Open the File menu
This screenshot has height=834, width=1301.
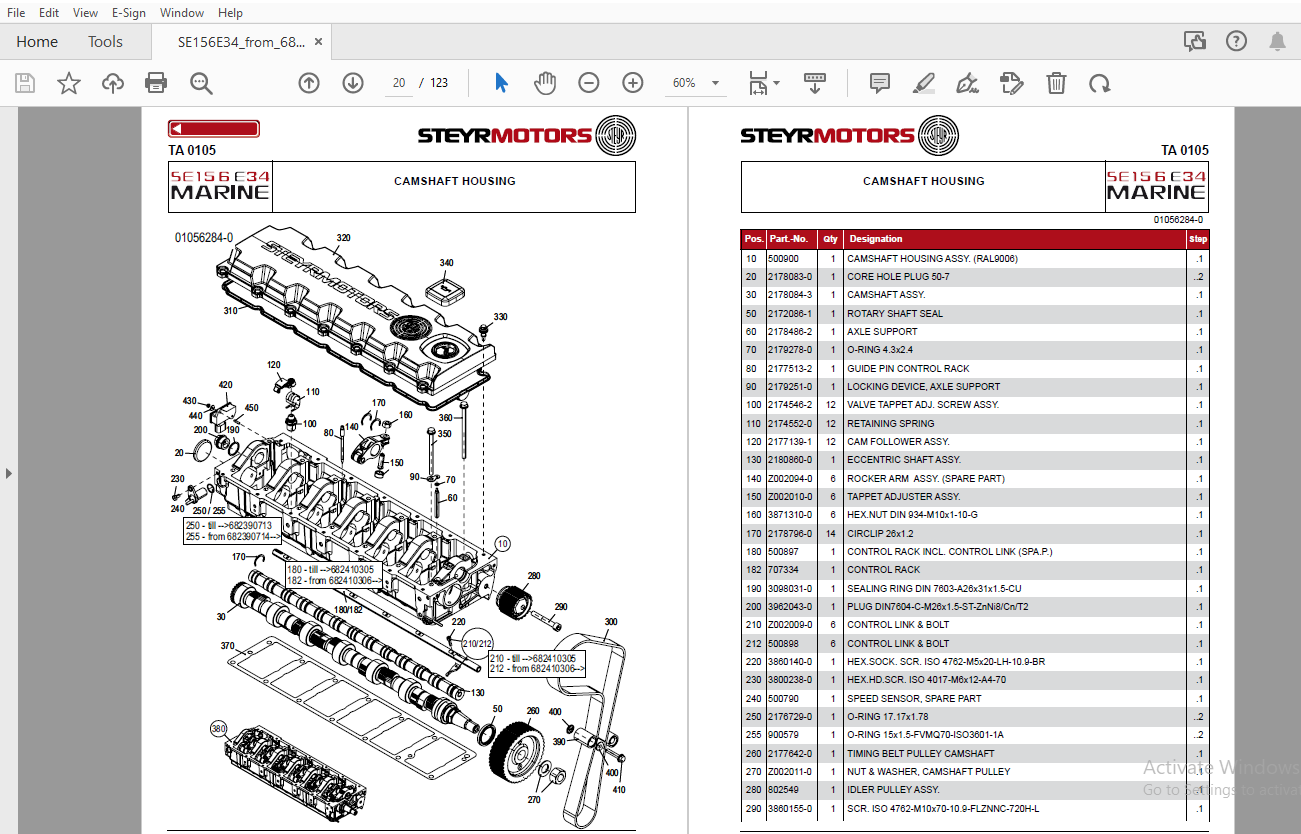point(16,12)
